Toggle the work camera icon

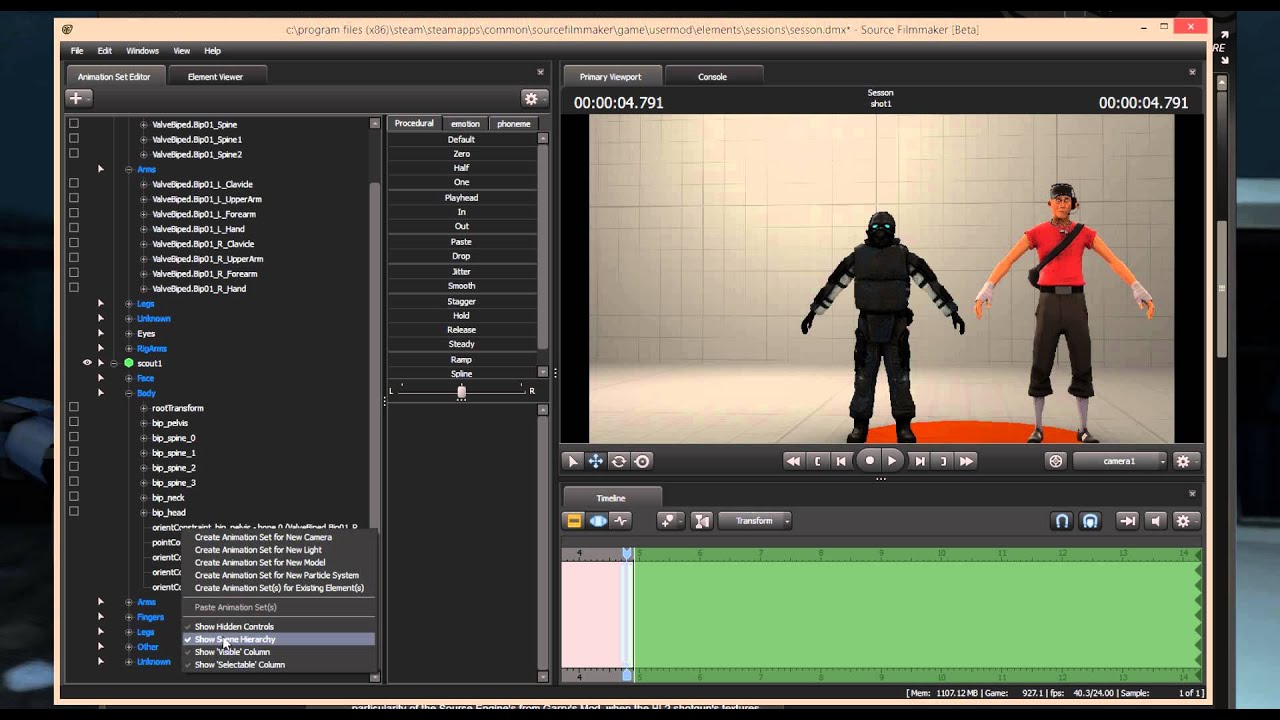[x=1056, y=461]
